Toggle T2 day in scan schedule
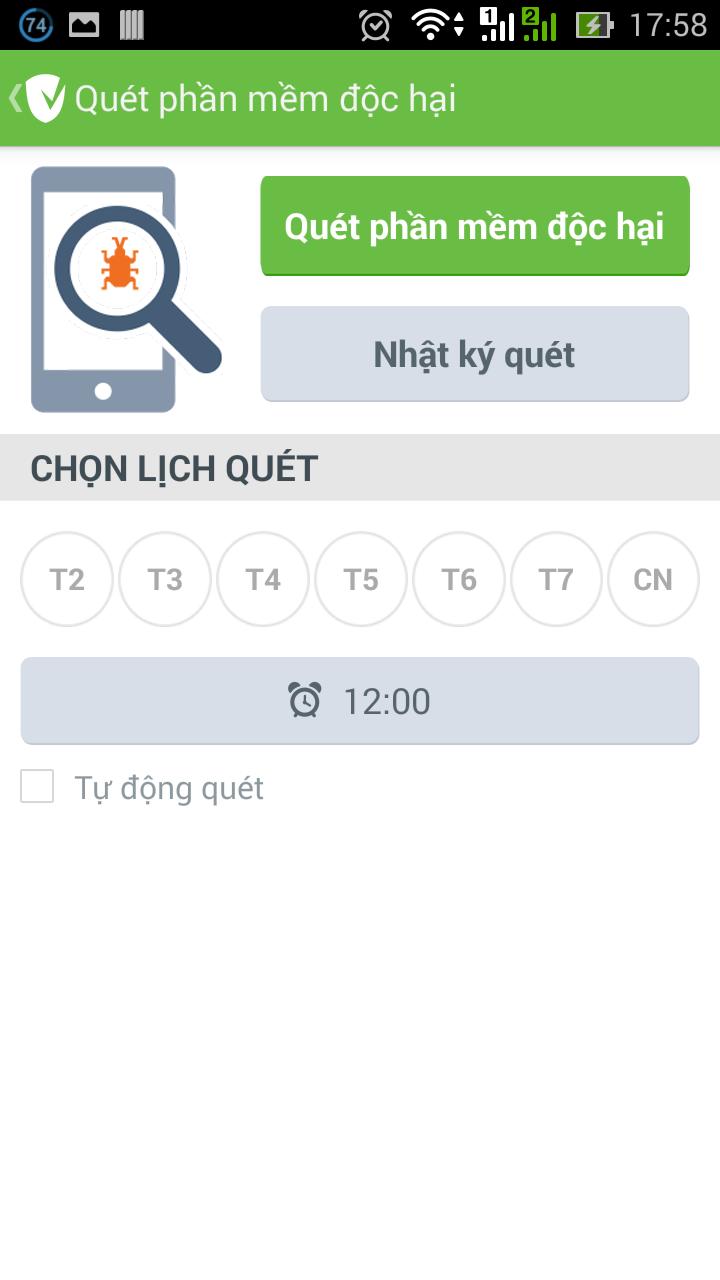The height and width of the screenshot is (1280, 720). coord(67,579)
